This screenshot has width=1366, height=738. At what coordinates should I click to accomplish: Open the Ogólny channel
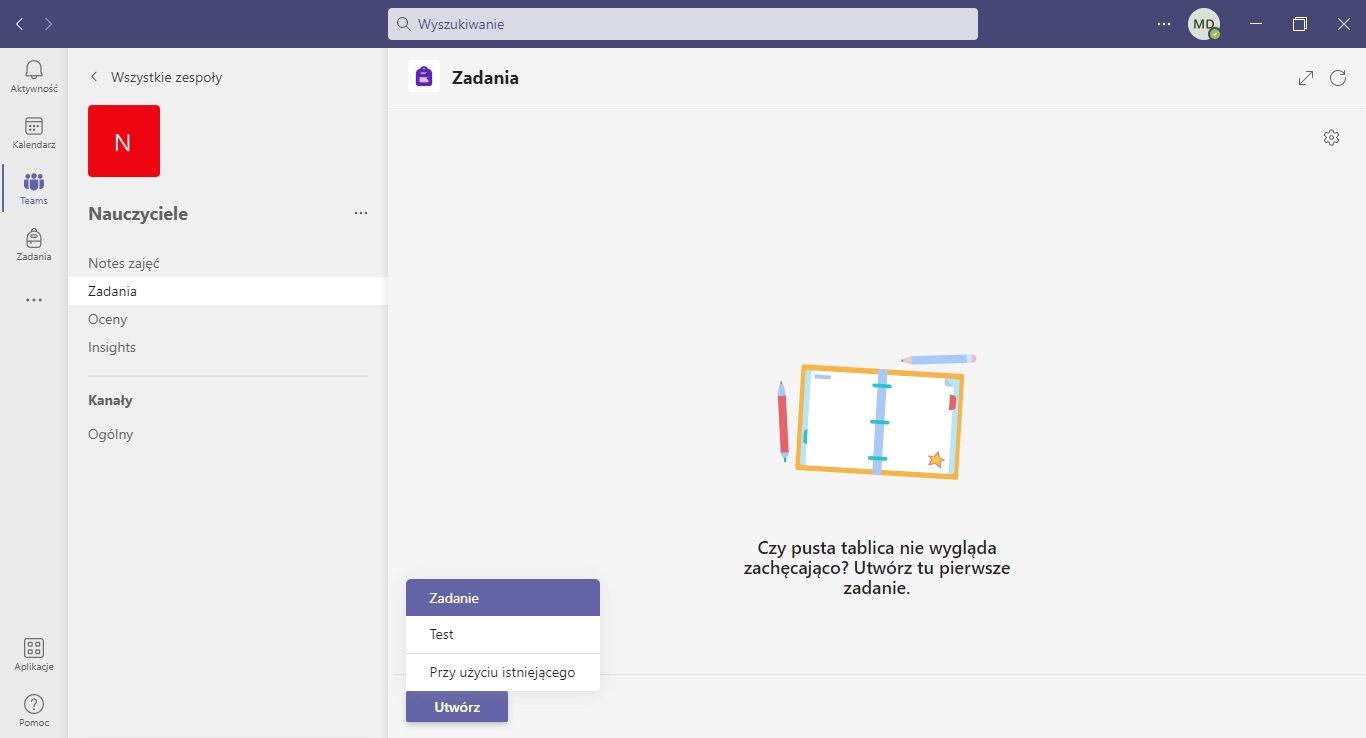point(111,435)
